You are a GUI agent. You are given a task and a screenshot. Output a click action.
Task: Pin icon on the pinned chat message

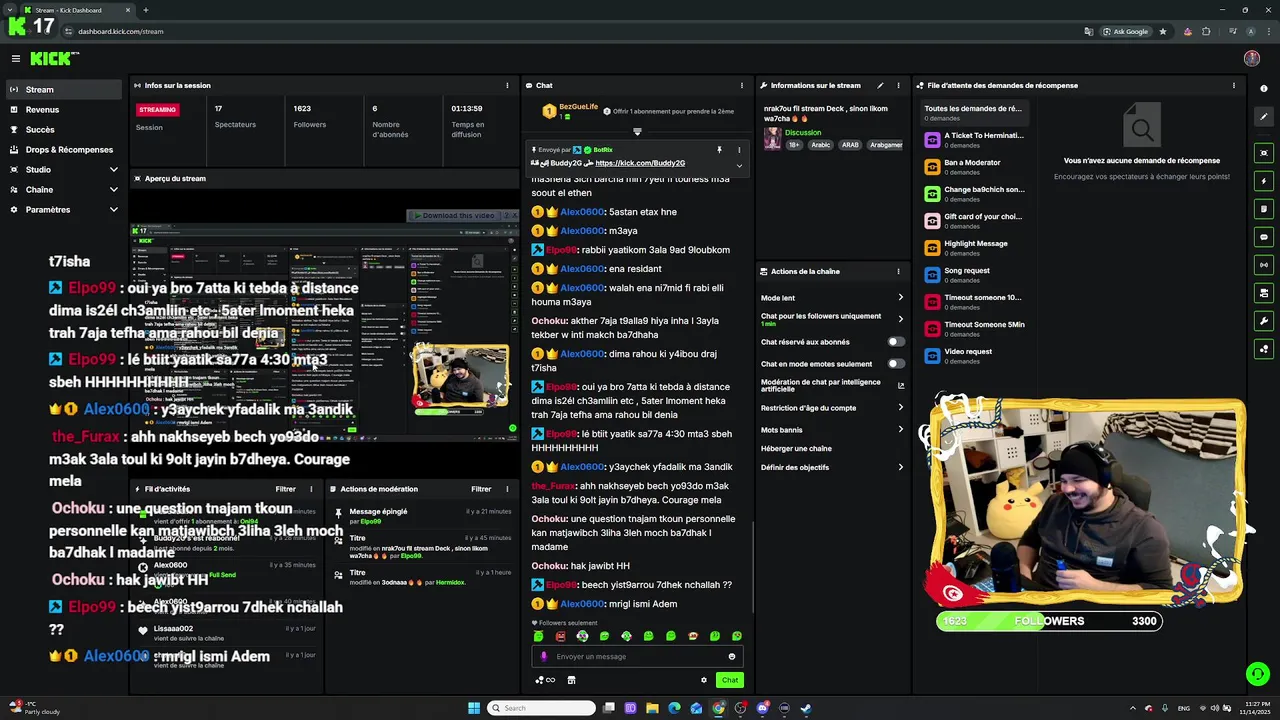click(719, 150)
